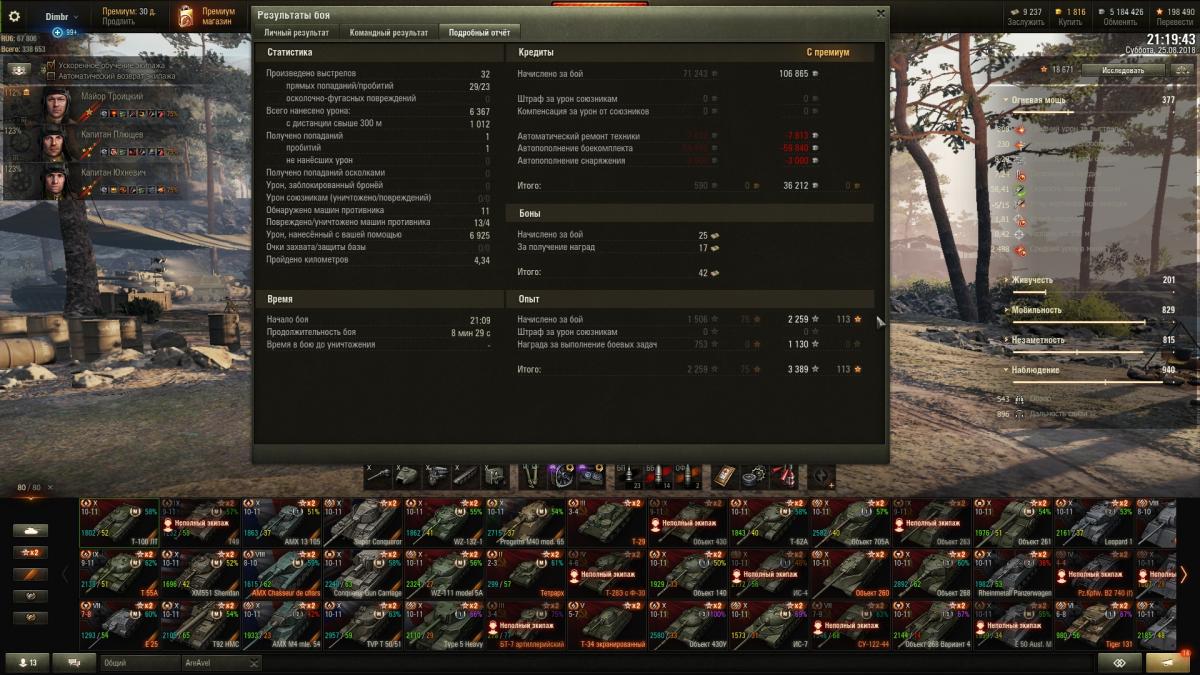Toggle the x2 bonus carousel filter

click(30, 552)
